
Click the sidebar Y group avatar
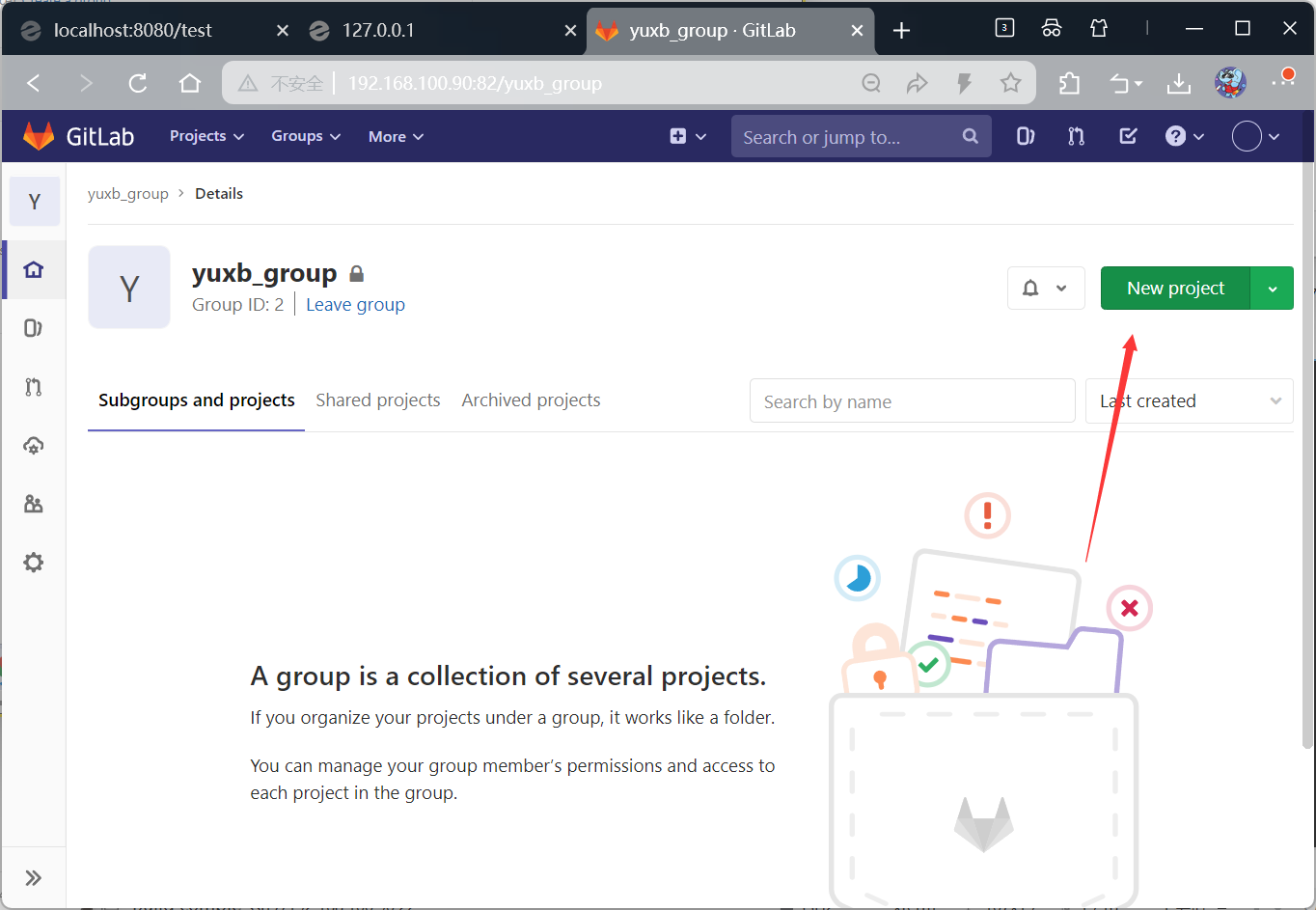point(35,202)
